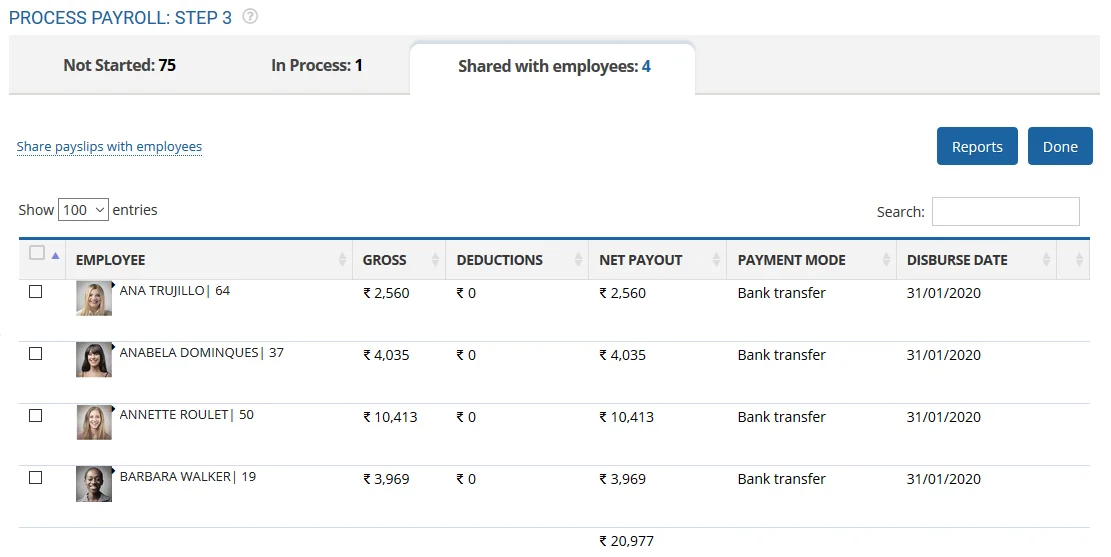Click the sort arrows on the last blank column
Image resolution: width=1111 pixels, height=557 pixels.
coord(1079,260)
